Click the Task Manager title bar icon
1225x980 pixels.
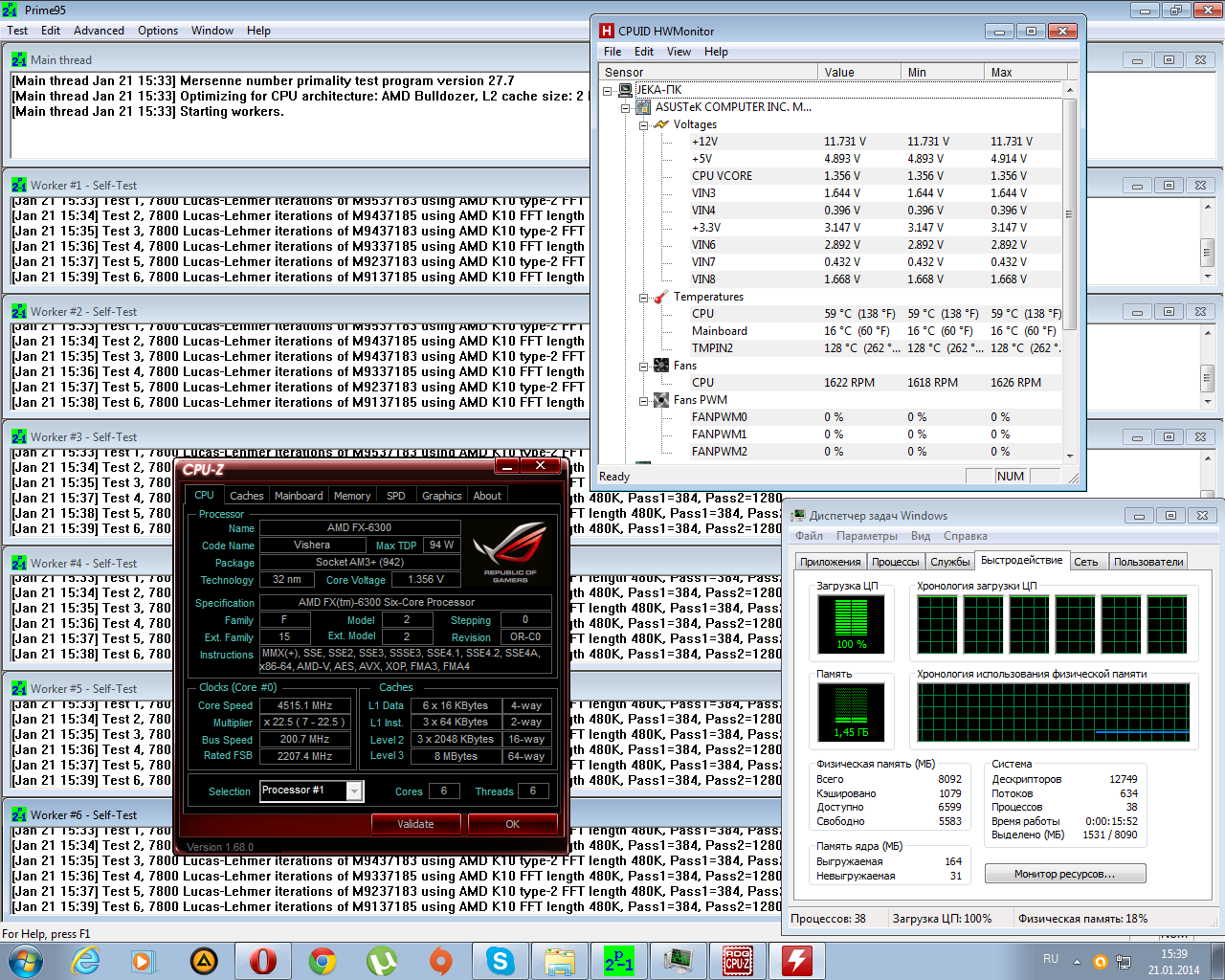[796, 515]
